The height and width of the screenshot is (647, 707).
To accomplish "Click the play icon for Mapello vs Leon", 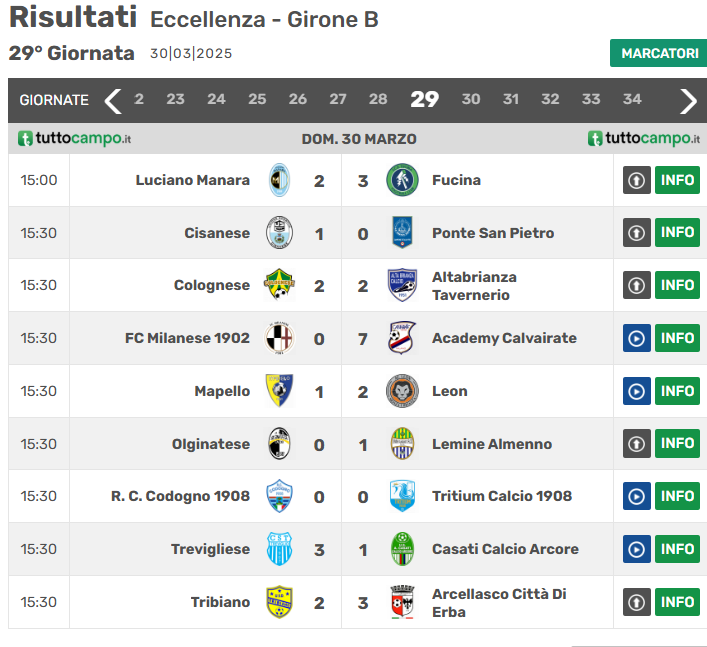I will pos(637,391).
